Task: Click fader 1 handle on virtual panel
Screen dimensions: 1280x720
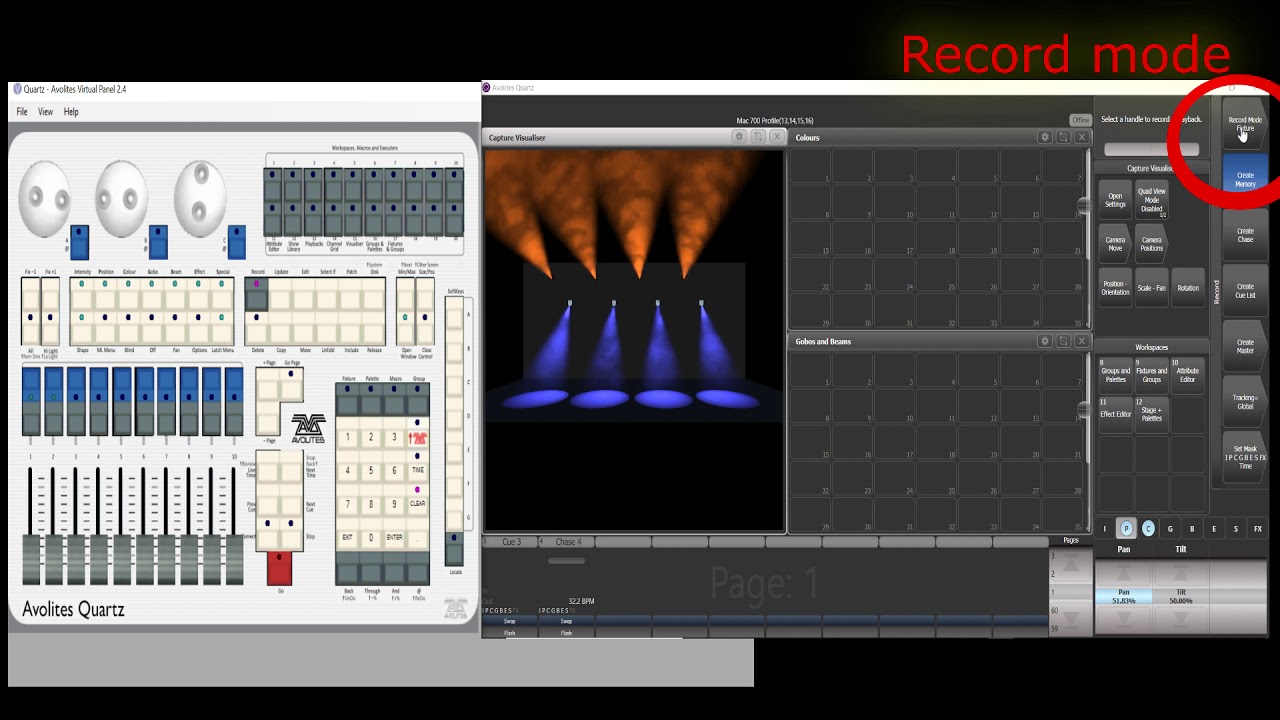Action: click(32, 558)
